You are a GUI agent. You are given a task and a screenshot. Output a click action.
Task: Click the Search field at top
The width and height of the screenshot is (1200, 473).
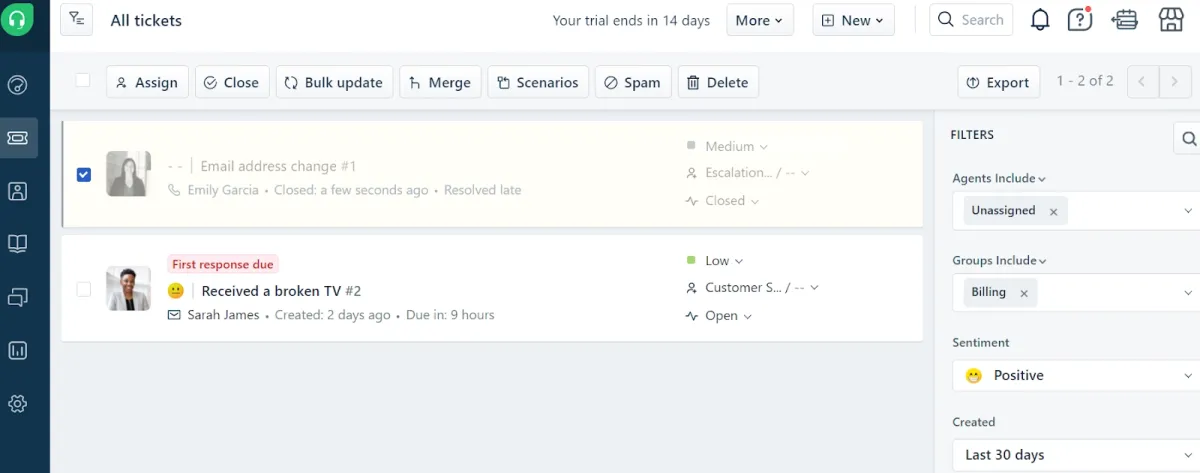coord(971,20)
